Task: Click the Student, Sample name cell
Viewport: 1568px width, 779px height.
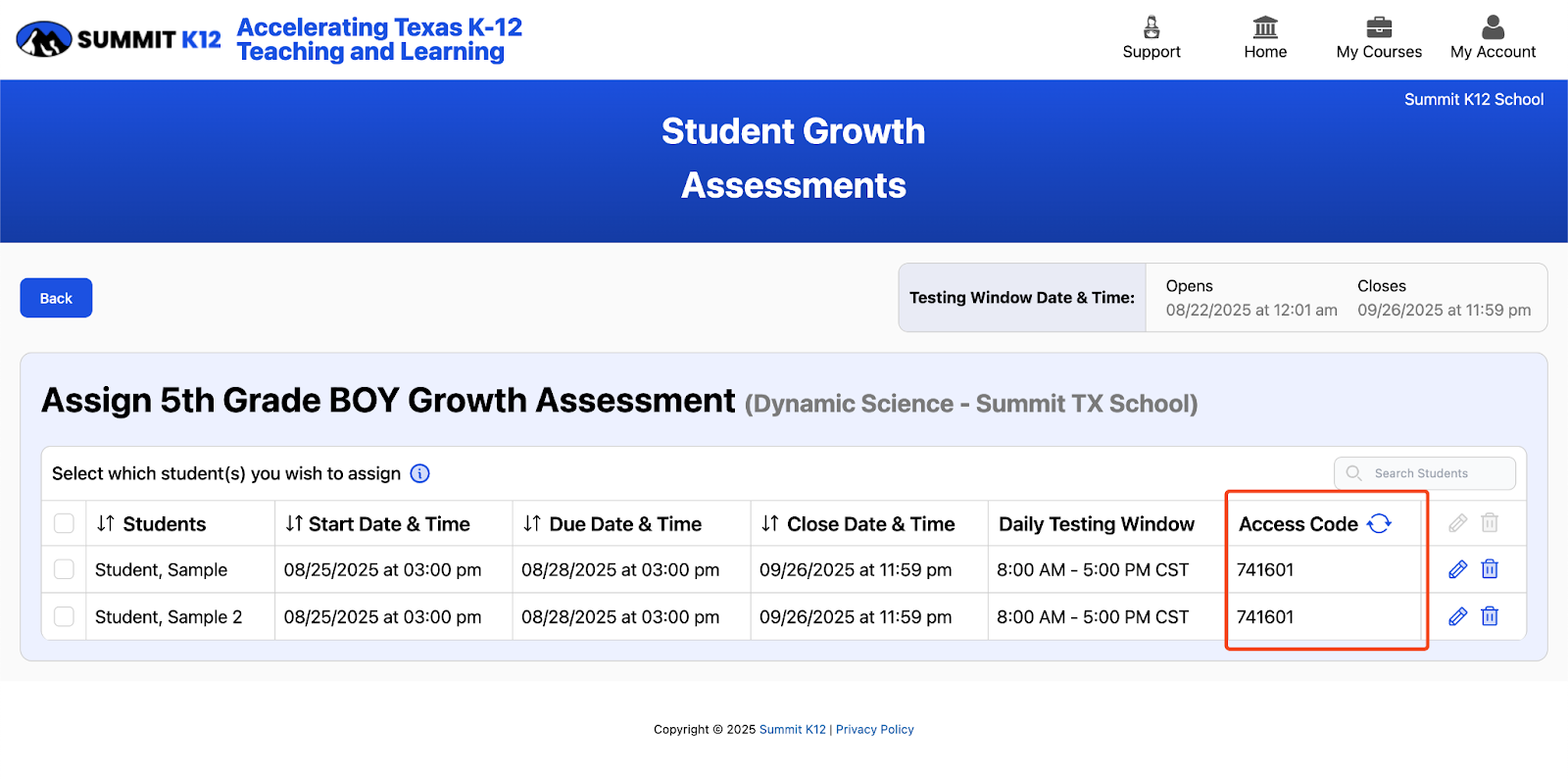Action: point(161,569)
